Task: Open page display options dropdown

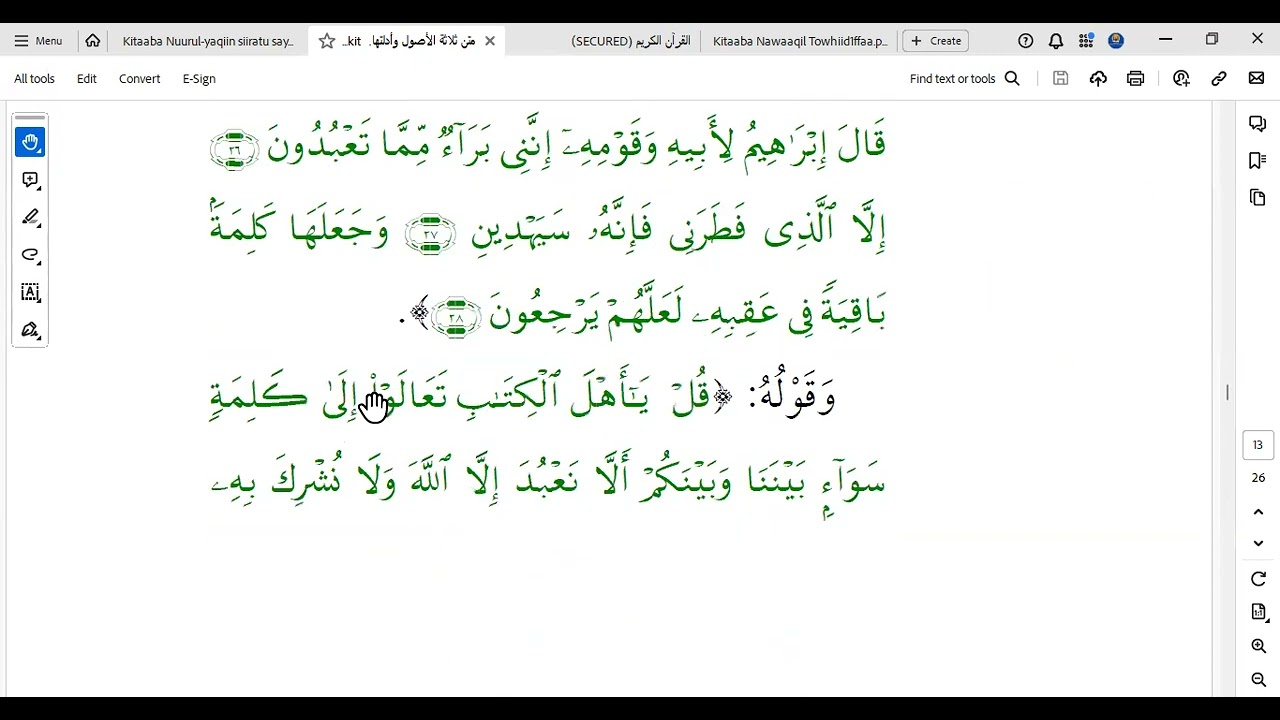Action: pos(1258,612)
